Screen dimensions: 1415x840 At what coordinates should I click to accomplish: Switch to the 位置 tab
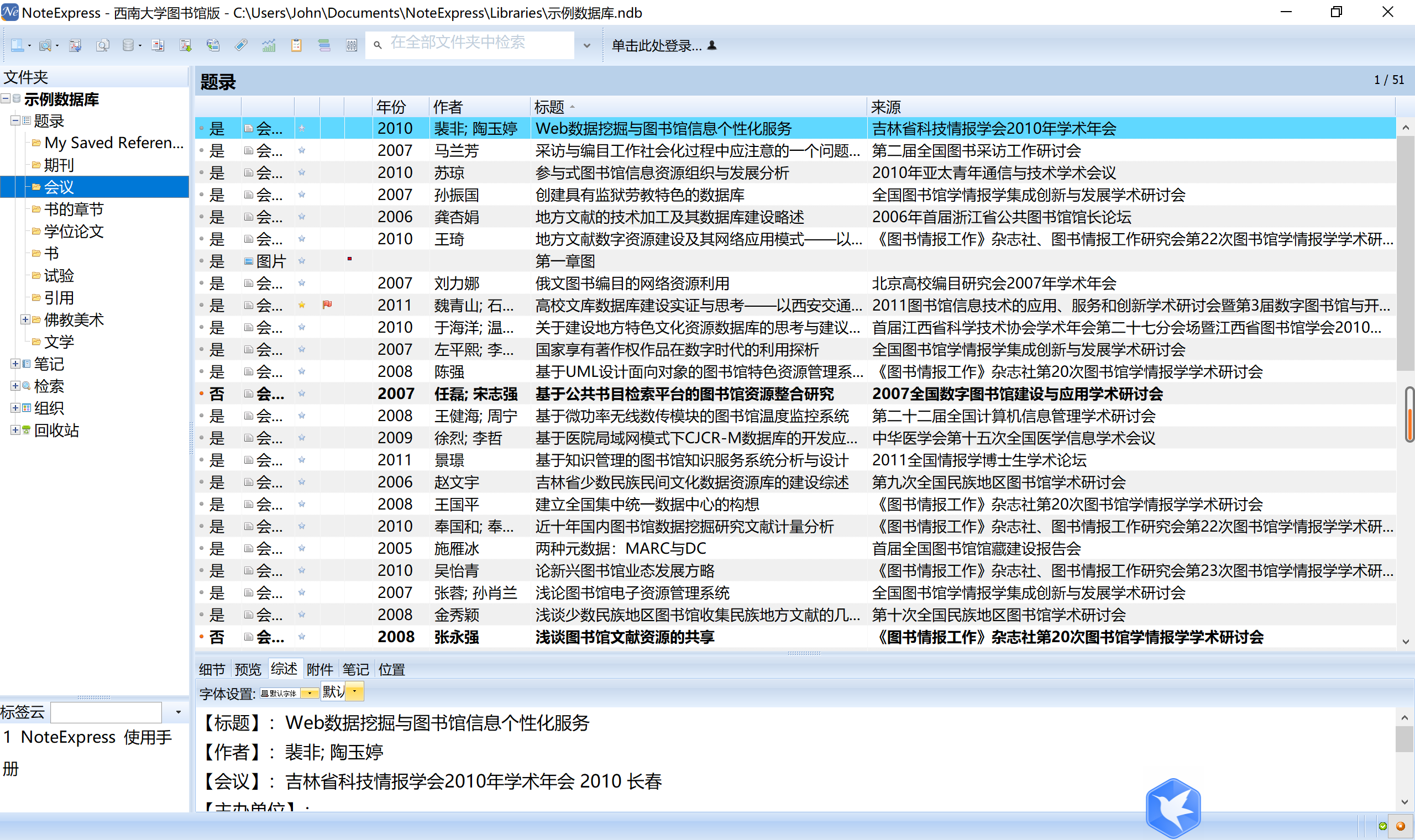click(392, 670)
